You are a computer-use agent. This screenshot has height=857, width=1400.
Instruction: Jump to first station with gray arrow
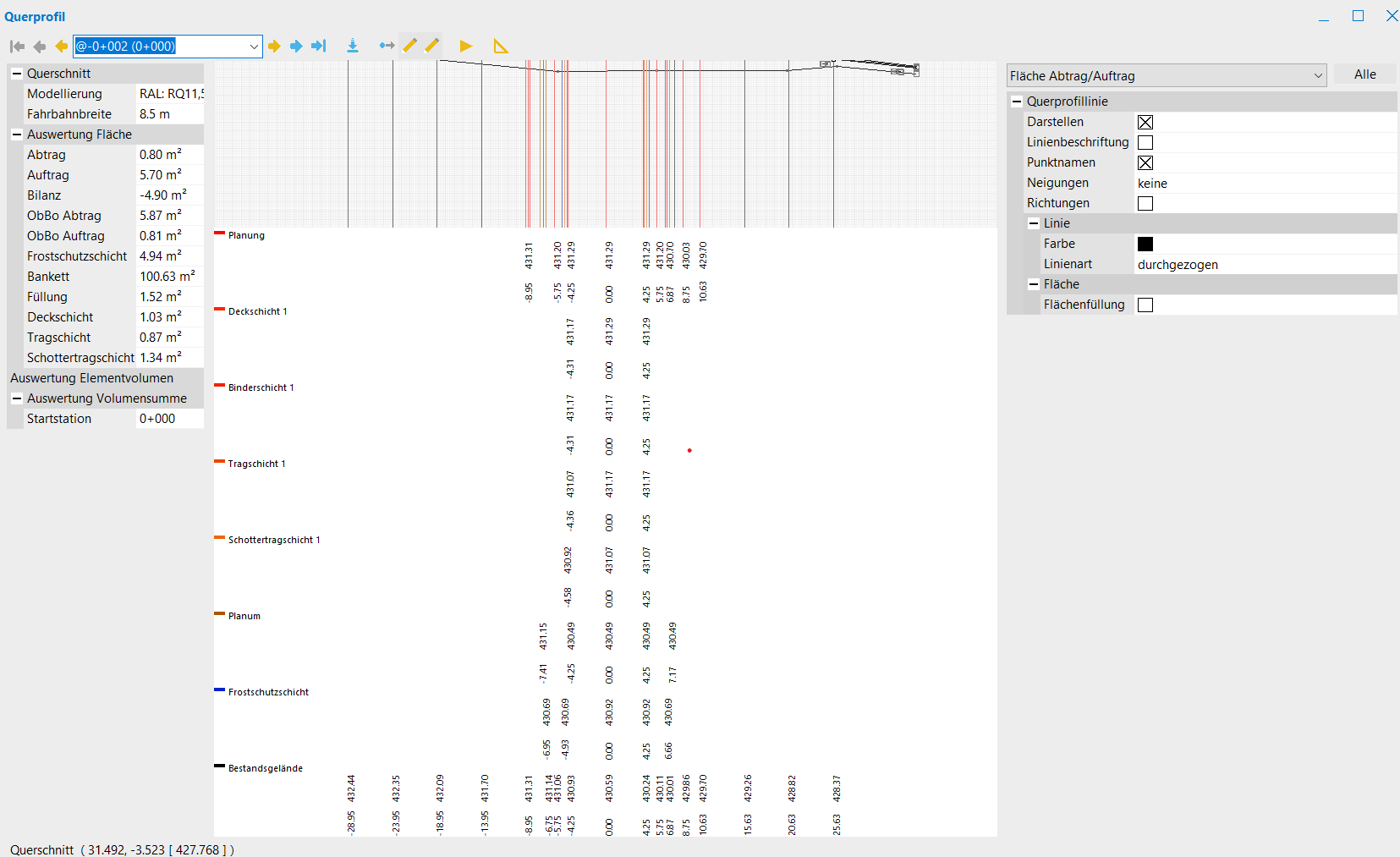pos(17,47)
